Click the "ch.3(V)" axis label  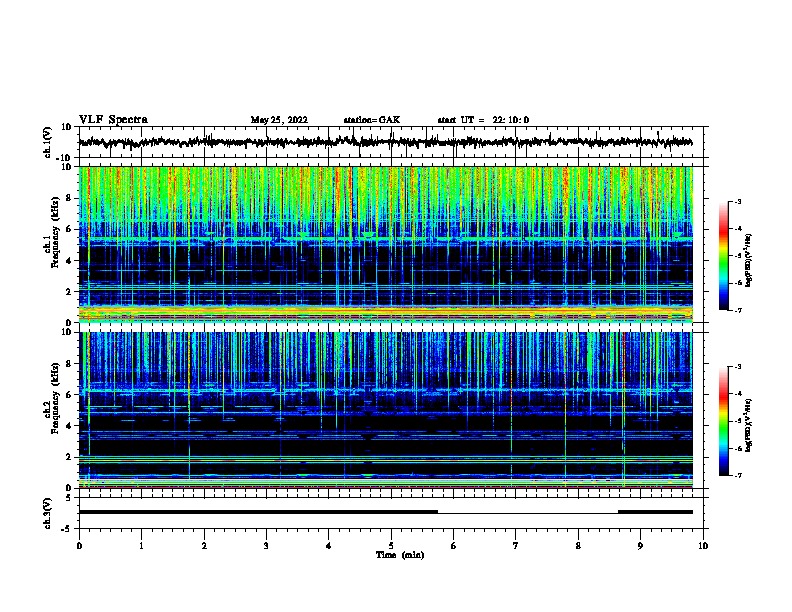[47, 514]
